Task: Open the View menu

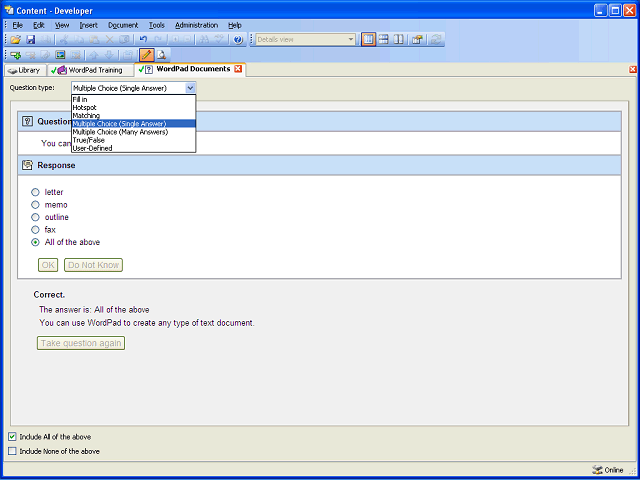Action: (62, 25)
